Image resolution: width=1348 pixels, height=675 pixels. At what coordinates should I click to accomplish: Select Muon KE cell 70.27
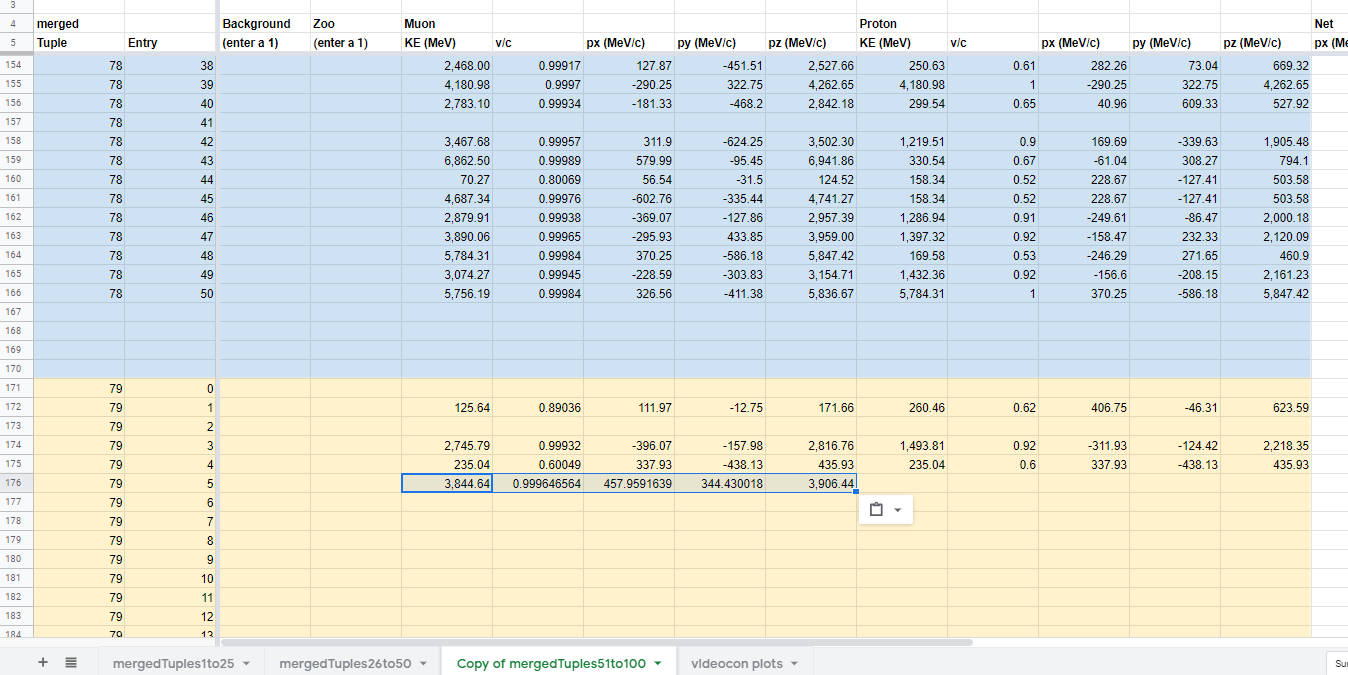[x=447, y=179]
